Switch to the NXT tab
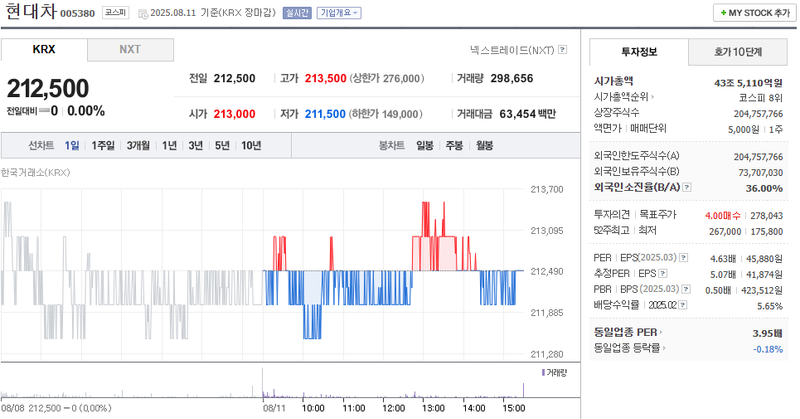Viewport: 800px width, 419px height. pos(130,50)
